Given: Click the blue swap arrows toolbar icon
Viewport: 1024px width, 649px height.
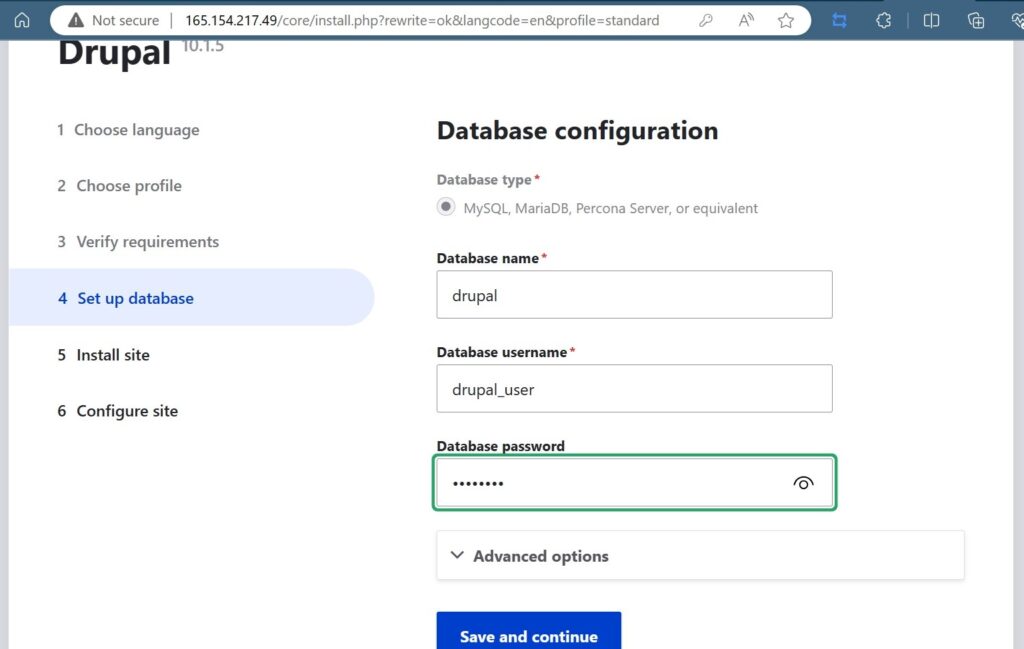Looking at the screenshot, I should click(x=840, y=19).
